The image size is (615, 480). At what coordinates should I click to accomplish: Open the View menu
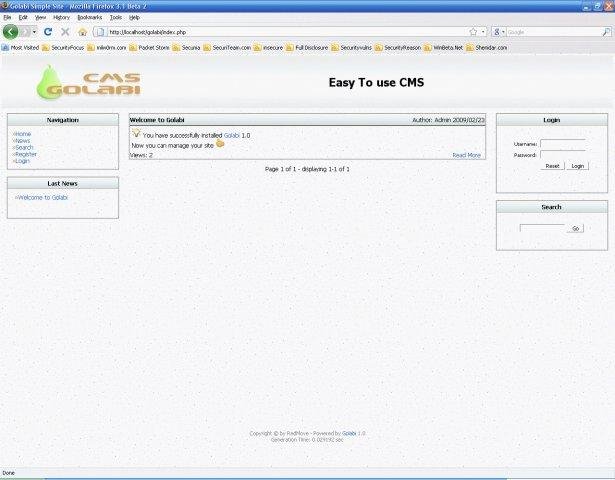click(x=40, y=18)
